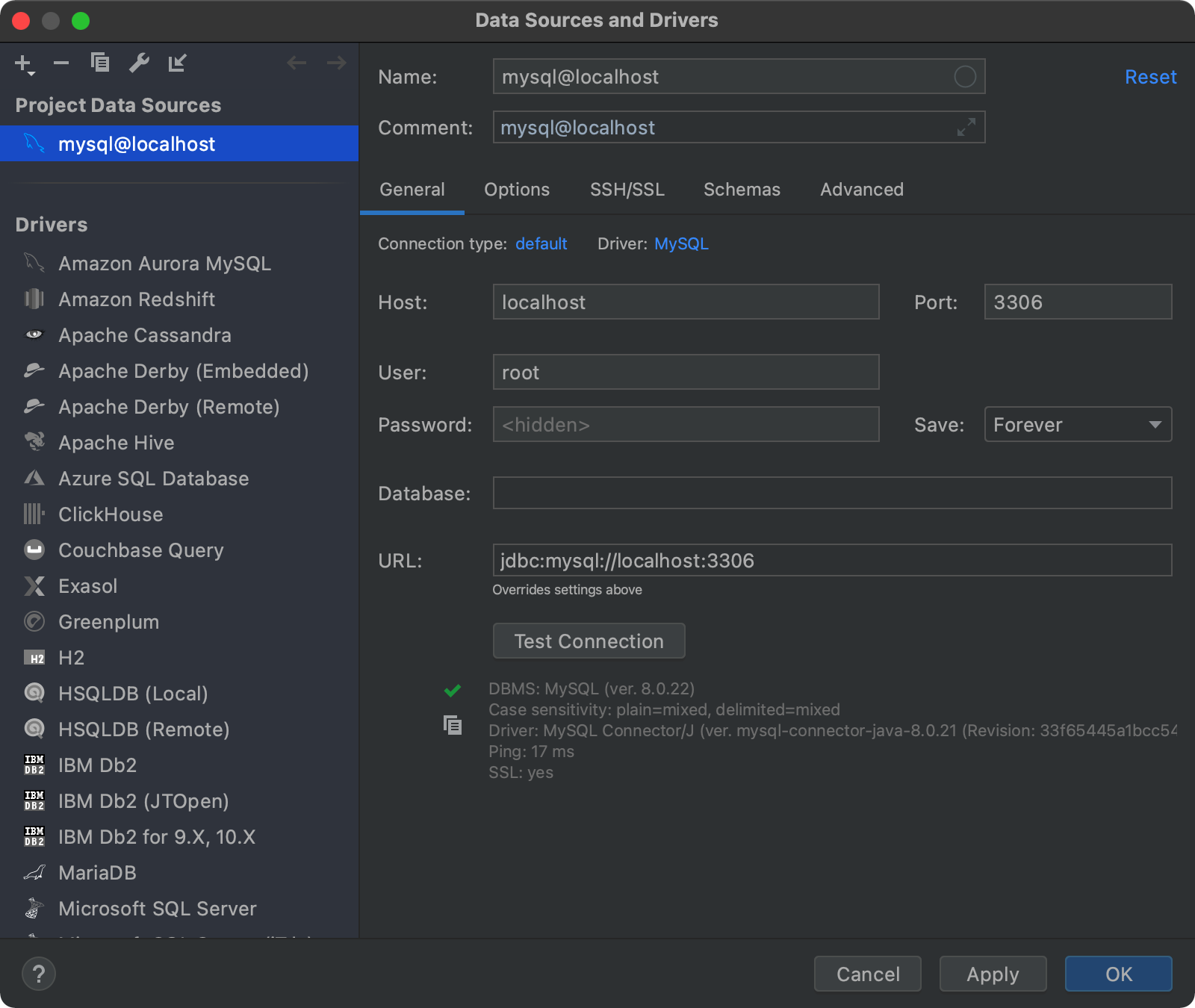The image size is (1195, 1008).
Task: Click the color circle in Name field
Action: [x=965, y=76]
